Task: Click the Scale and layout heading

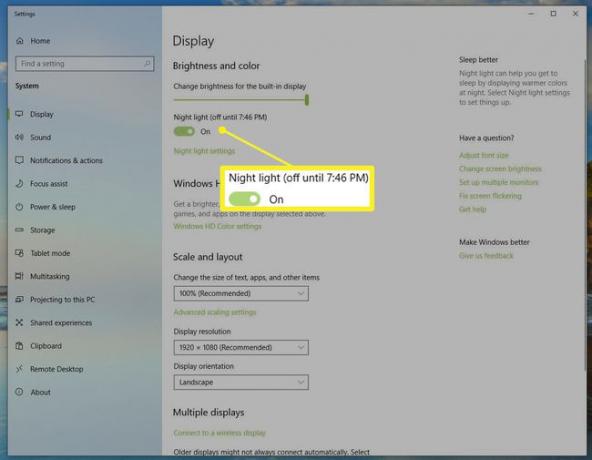Action: coord(208,257)
